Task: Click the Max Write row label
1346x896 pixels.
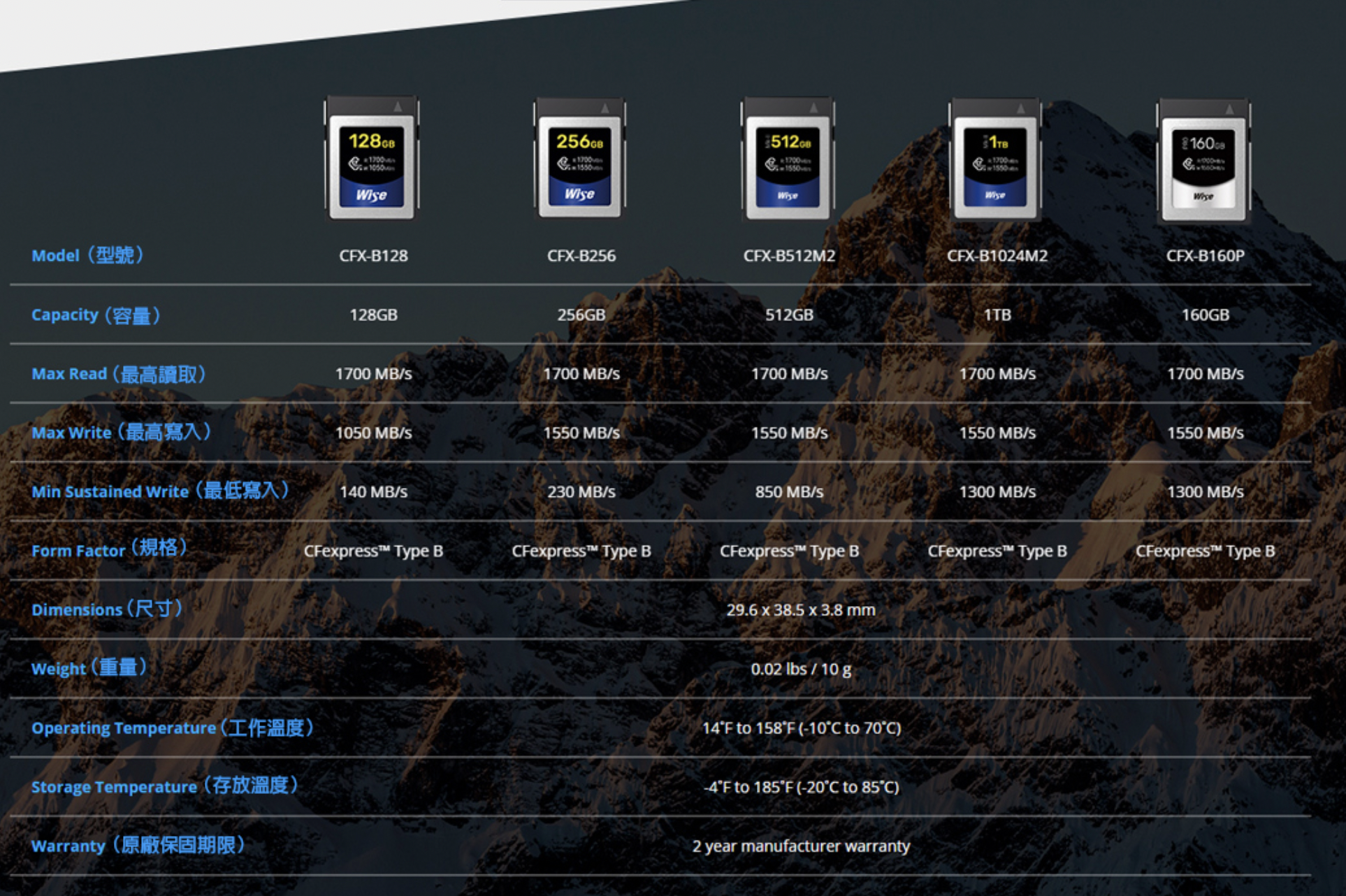Action: tap(121, 433)
